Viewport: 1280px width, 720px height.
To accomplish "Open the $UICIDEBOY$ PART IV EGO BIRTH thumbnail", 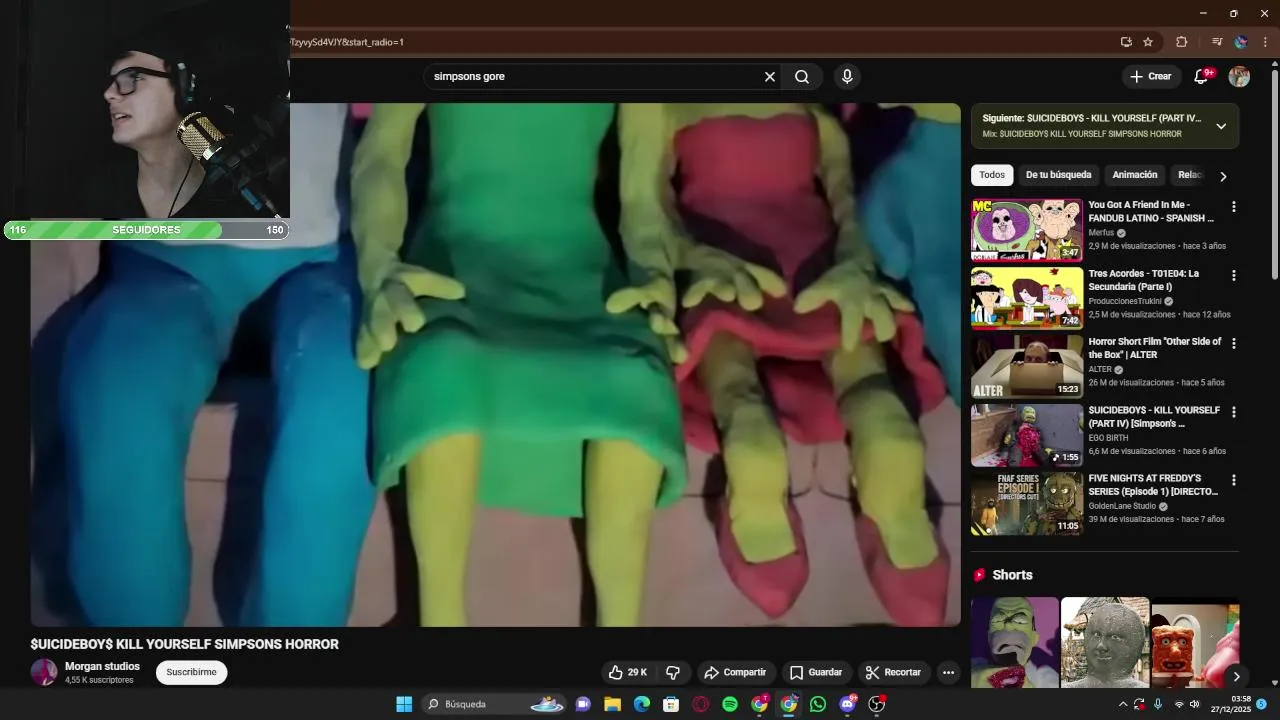I will [x=1027, y=435].
